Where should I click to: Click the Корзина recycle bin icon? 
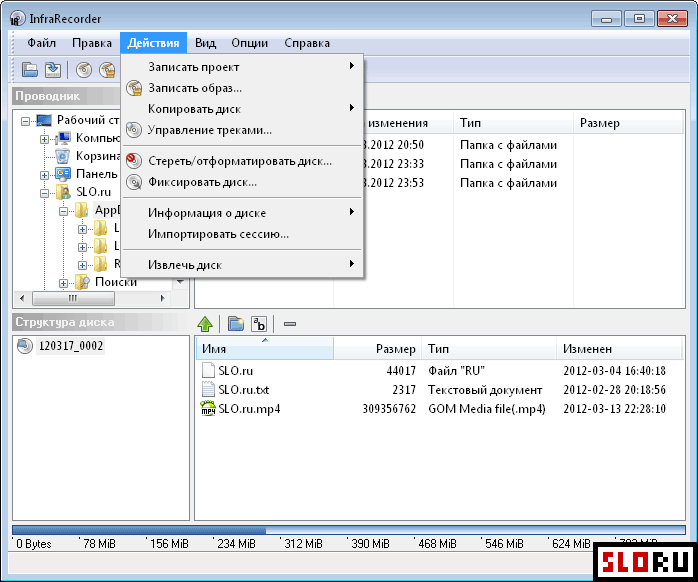coord(63,156)
